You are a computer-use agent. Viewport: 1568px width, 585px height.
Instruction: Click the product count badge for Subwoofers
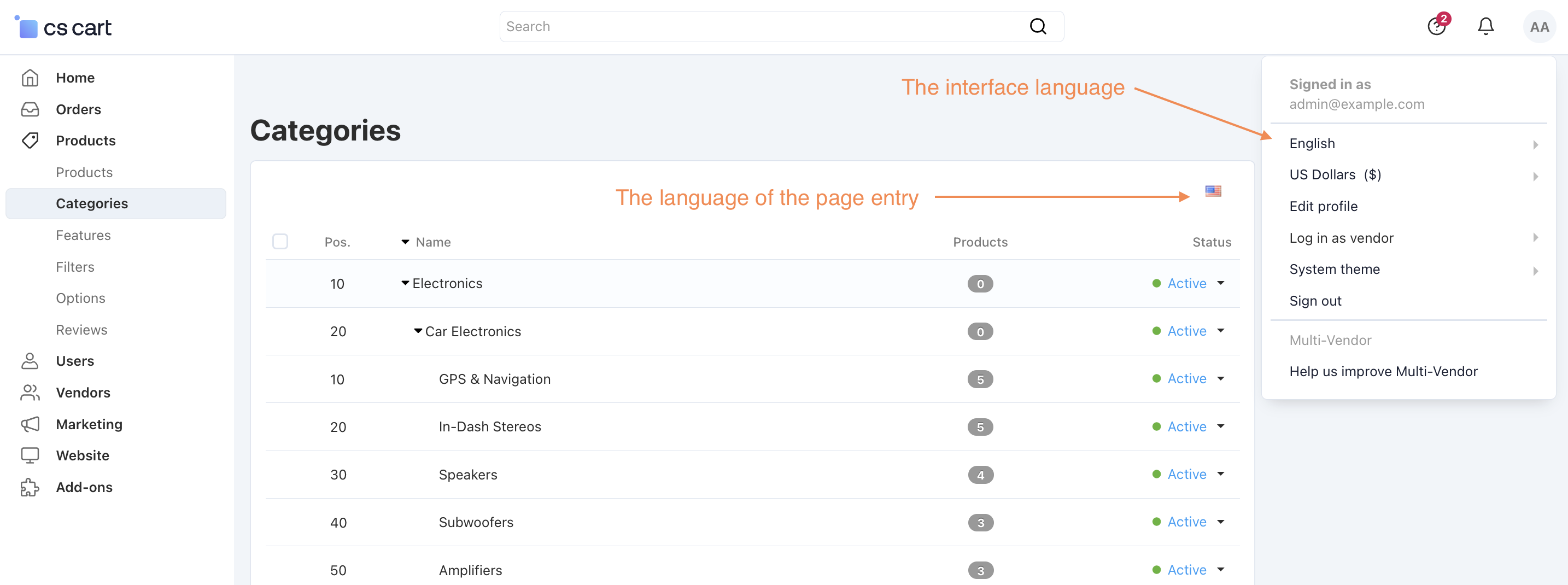click(980, 523)
